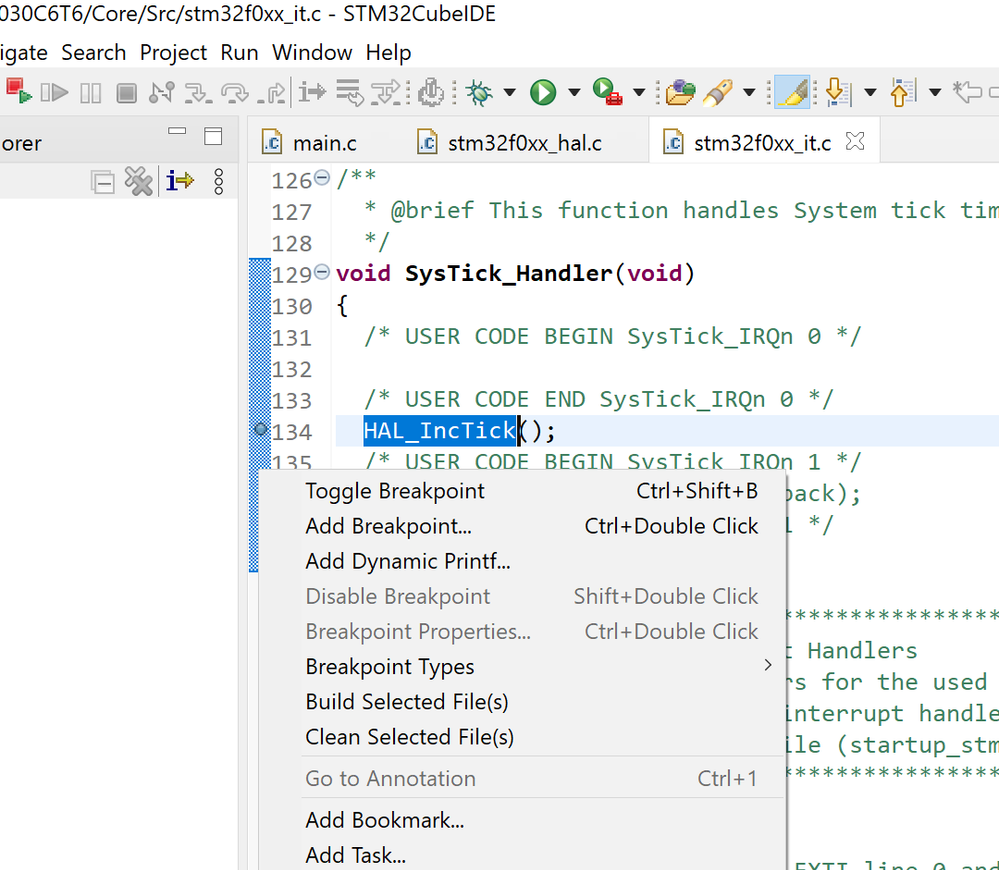999x870 pixels.
Task: Click the Resume debug icon
Action: [54, 93]
